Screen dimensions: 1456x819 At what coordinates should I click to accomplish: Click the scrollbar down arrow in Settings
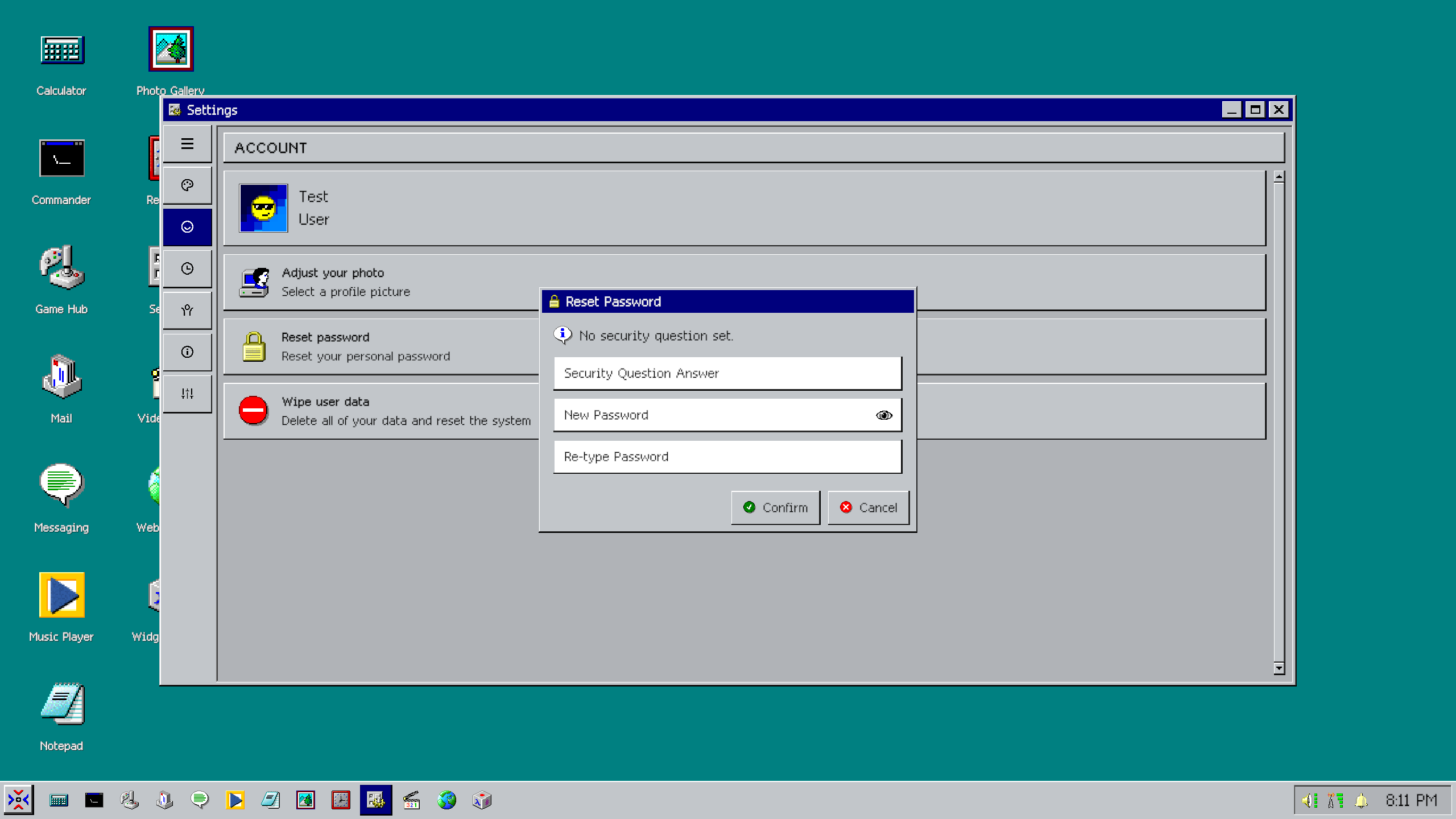(x=1279, y=668)
